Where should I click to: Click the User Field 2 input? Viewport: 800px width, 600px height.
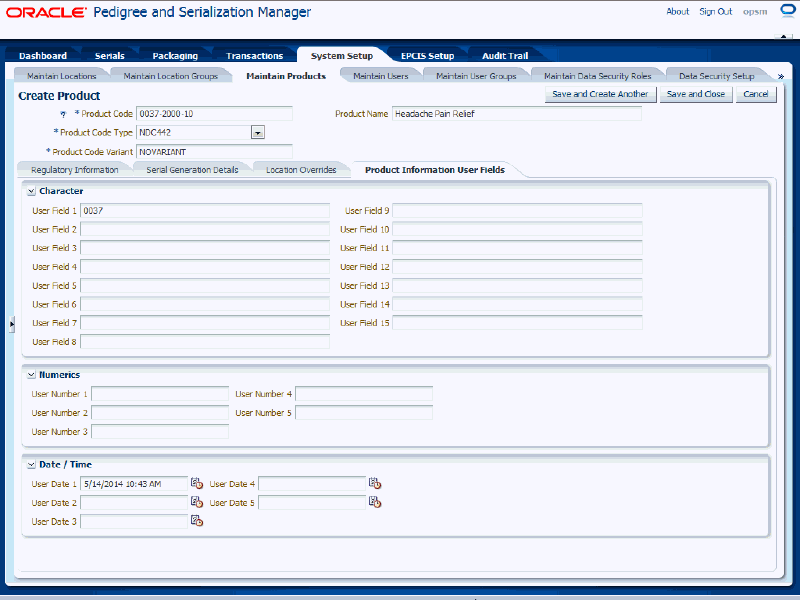pos(205,230)
